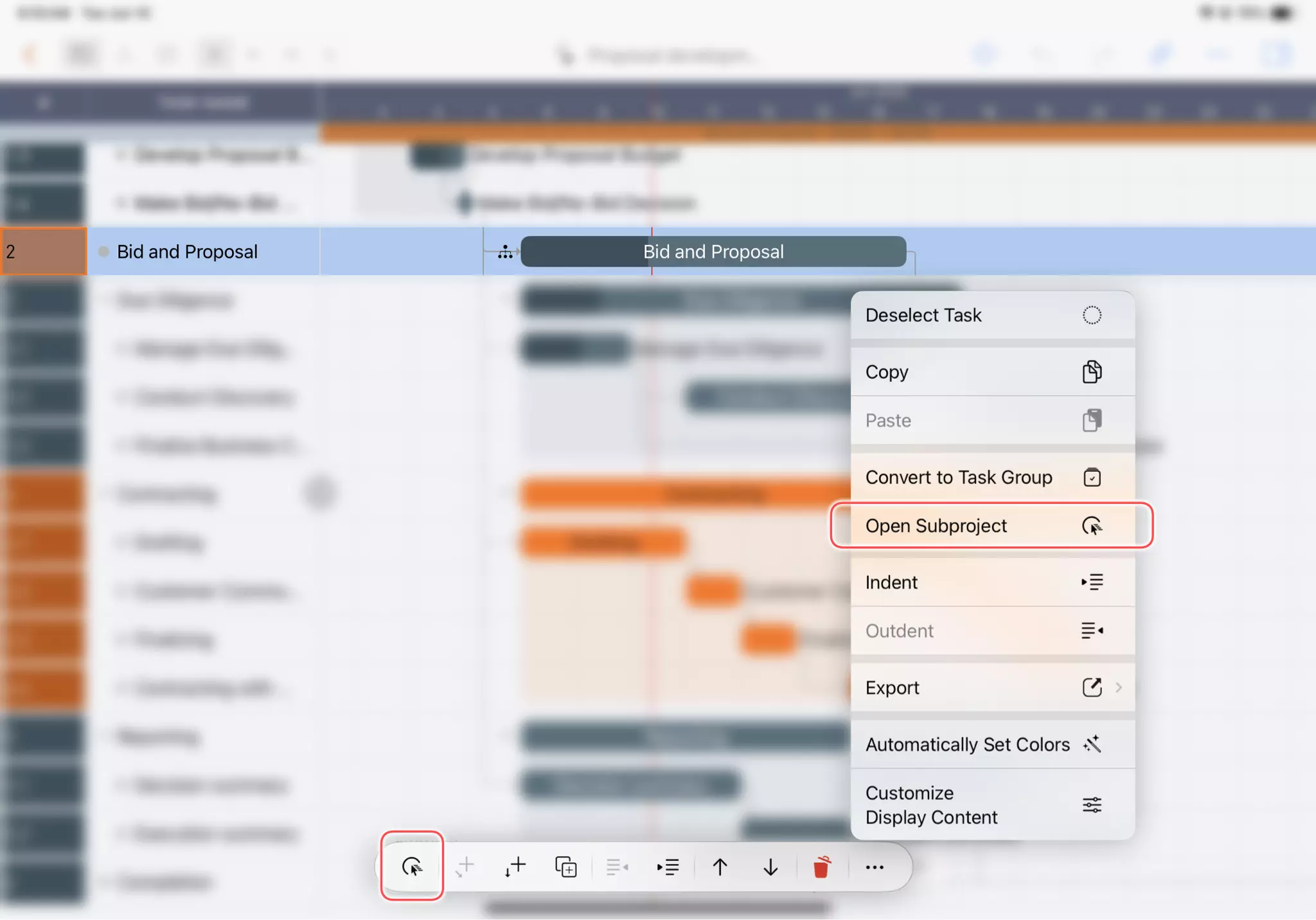
Task: Click indent icon in bottom toolbar
Action: click(x=668, y=867)
